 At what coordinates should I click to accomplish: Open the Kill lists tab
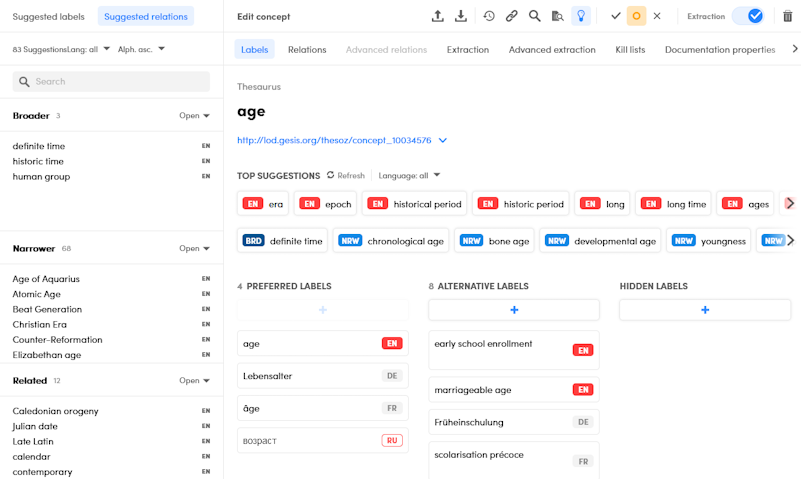tap(632, 50)
